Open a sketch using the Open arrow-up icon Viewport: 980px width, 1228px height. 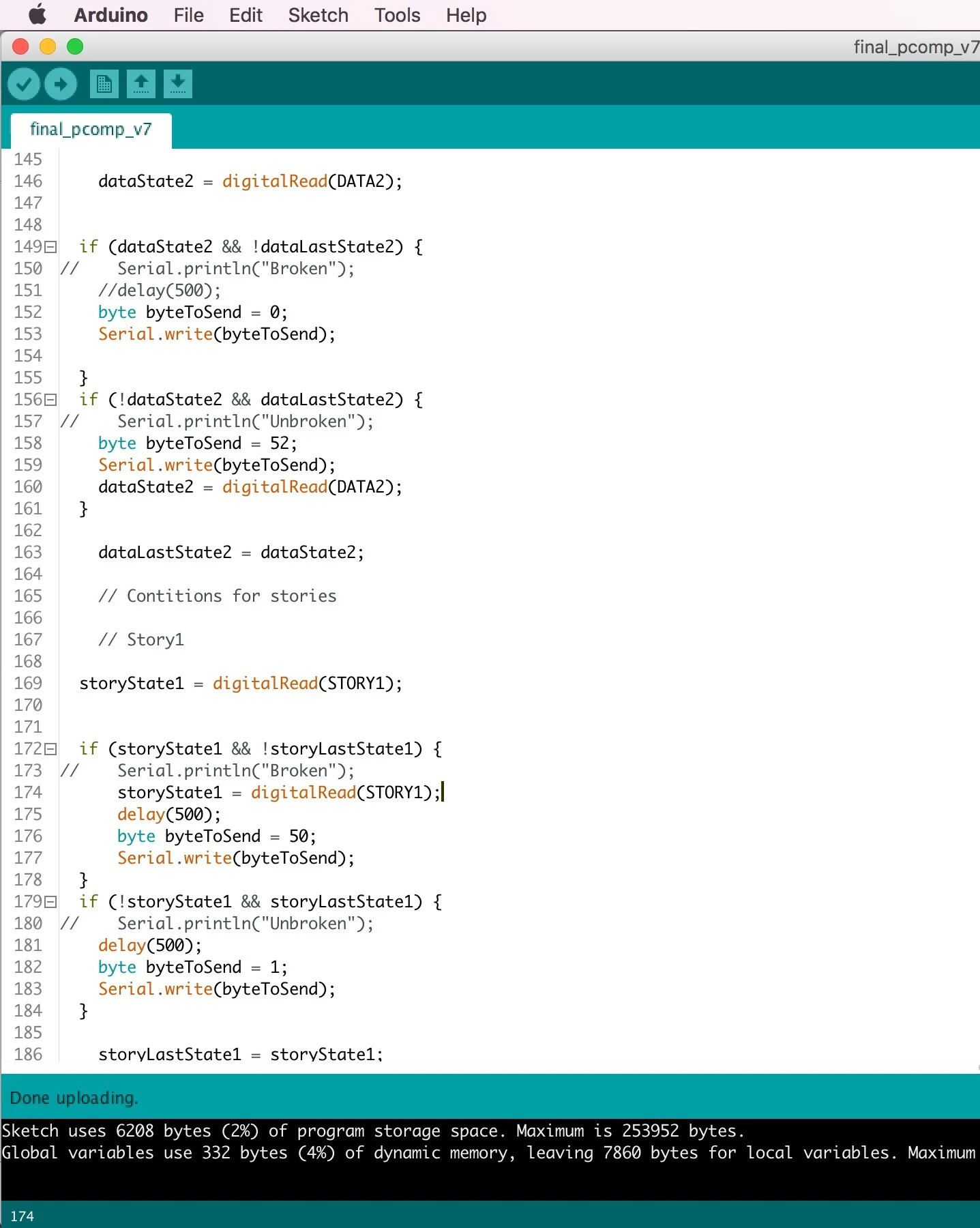click(141, 84)
